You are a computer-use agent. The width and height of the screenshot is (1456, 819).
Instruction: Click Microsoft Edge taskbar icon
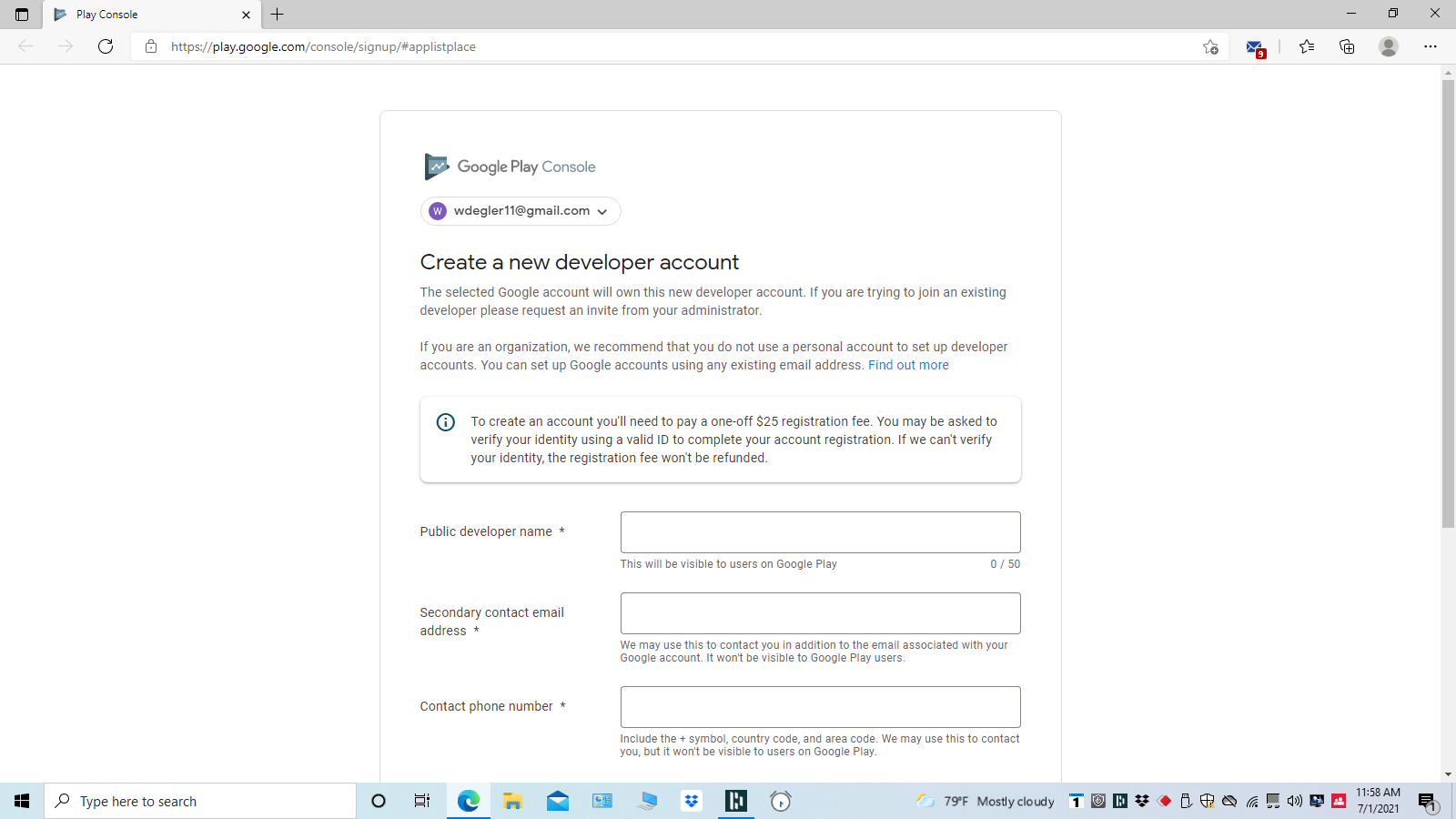coord(469,801)
